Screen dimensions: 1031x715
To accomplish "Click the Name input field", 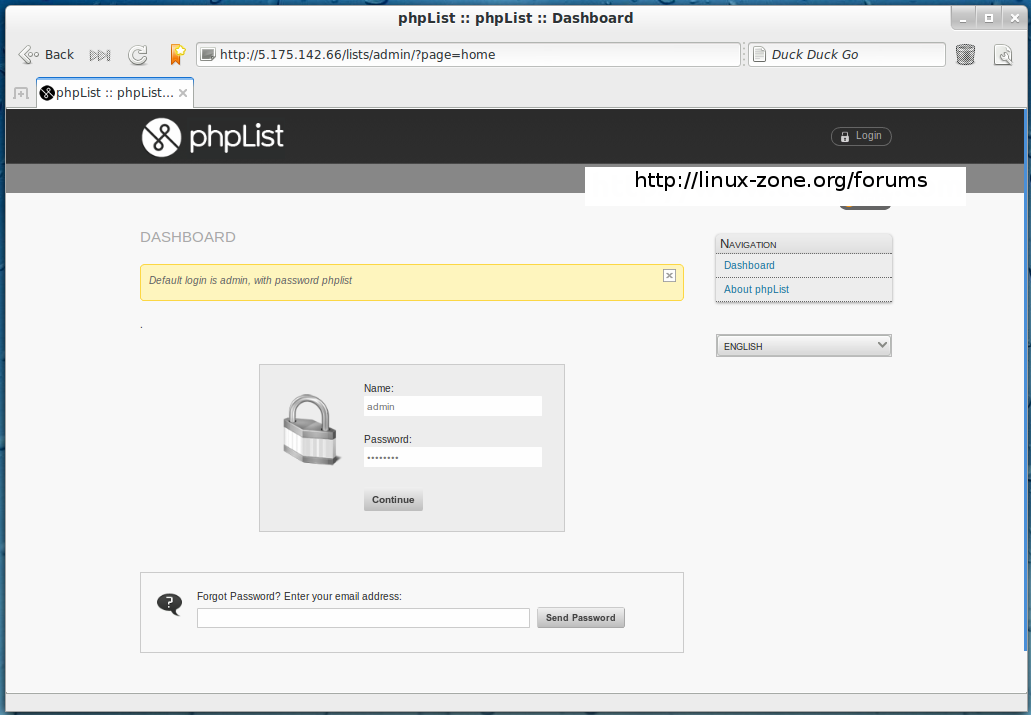I will click(x=452, y=407).
